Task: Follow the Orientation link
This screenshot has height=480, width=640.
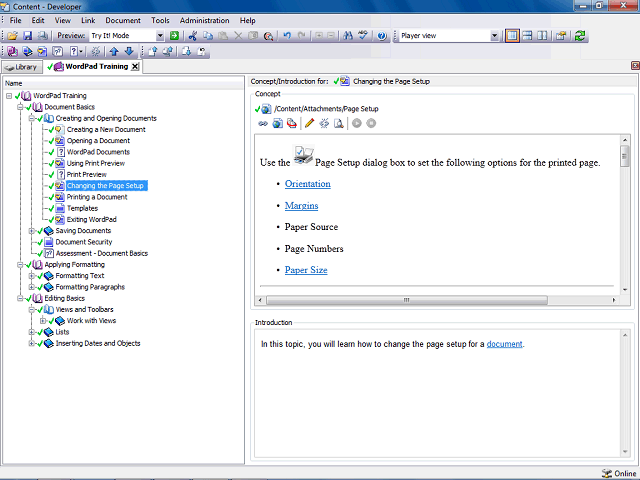Action: pyautogui.click(x=308, y=184)
